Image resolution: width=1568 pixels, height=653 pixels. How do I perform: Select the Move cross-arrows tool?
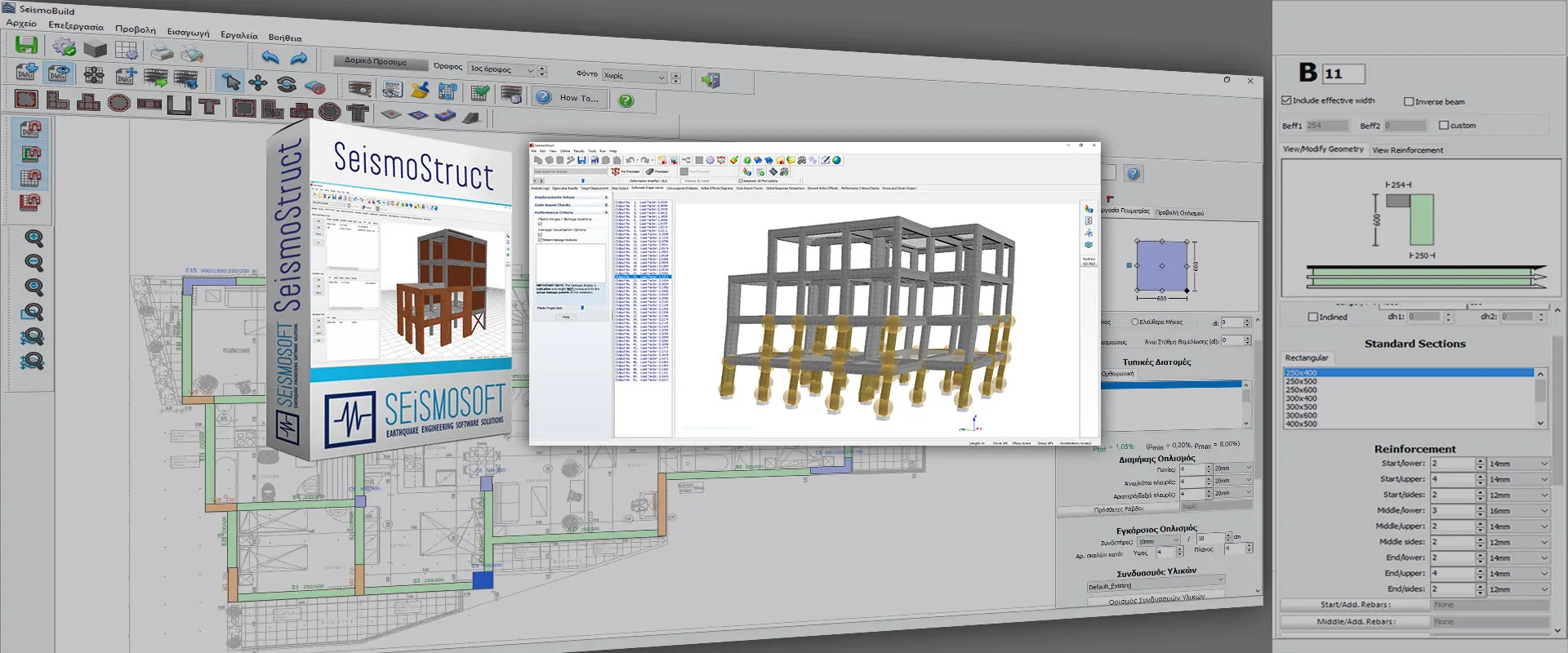click(x=258, y=82)
